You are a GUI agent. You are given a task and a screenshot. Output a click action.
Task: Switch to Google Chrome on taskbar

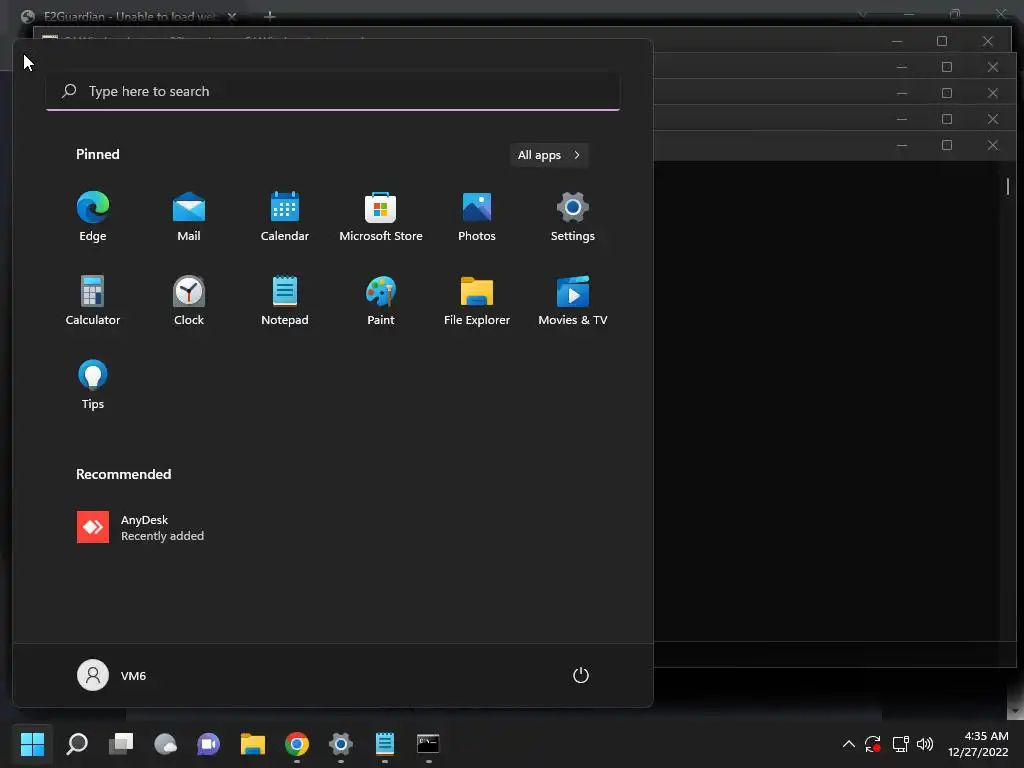pyautogui.click(x=296, y=744)
